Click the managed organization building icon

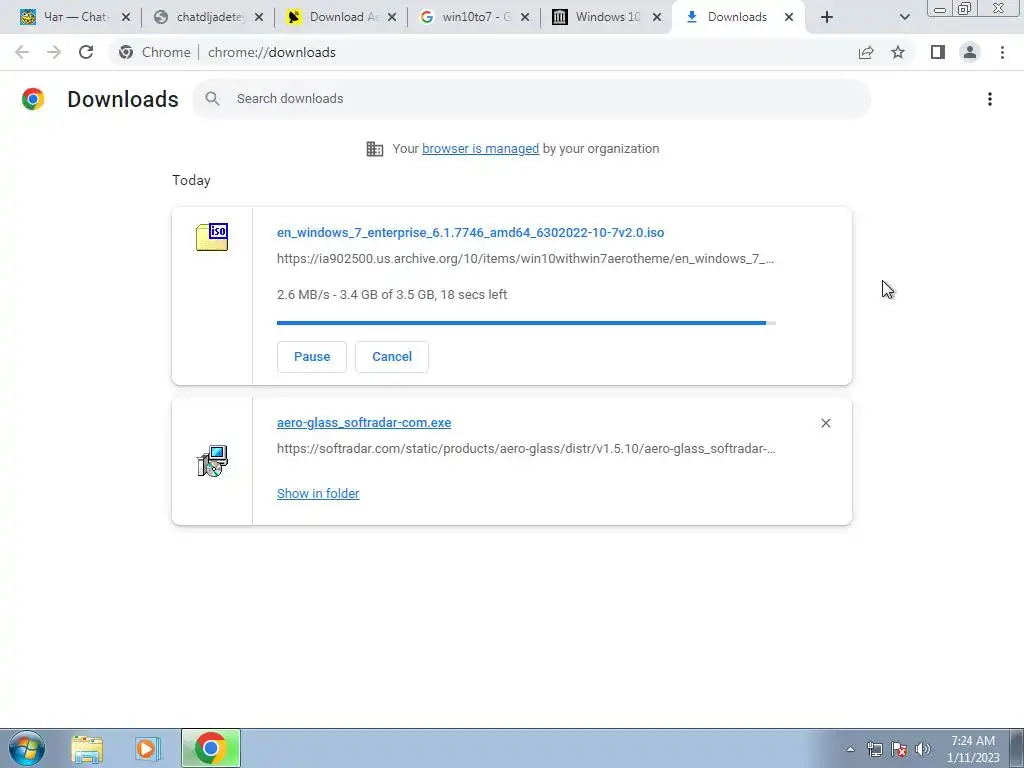[374, 149]
